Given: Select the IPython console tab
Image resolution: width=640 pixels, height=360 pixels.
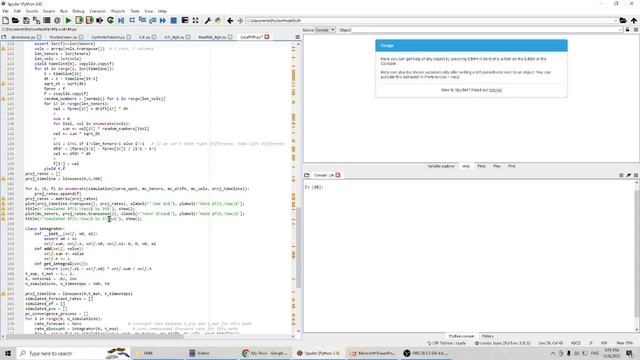Looking at the screenshot, I should click(x=461, y=336).
